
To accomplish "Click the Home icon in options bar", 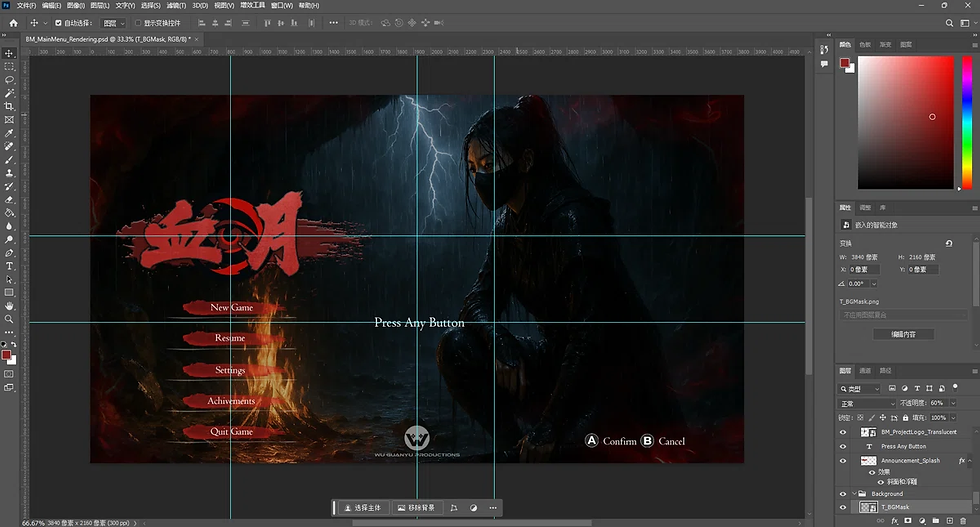I will 13,23.
